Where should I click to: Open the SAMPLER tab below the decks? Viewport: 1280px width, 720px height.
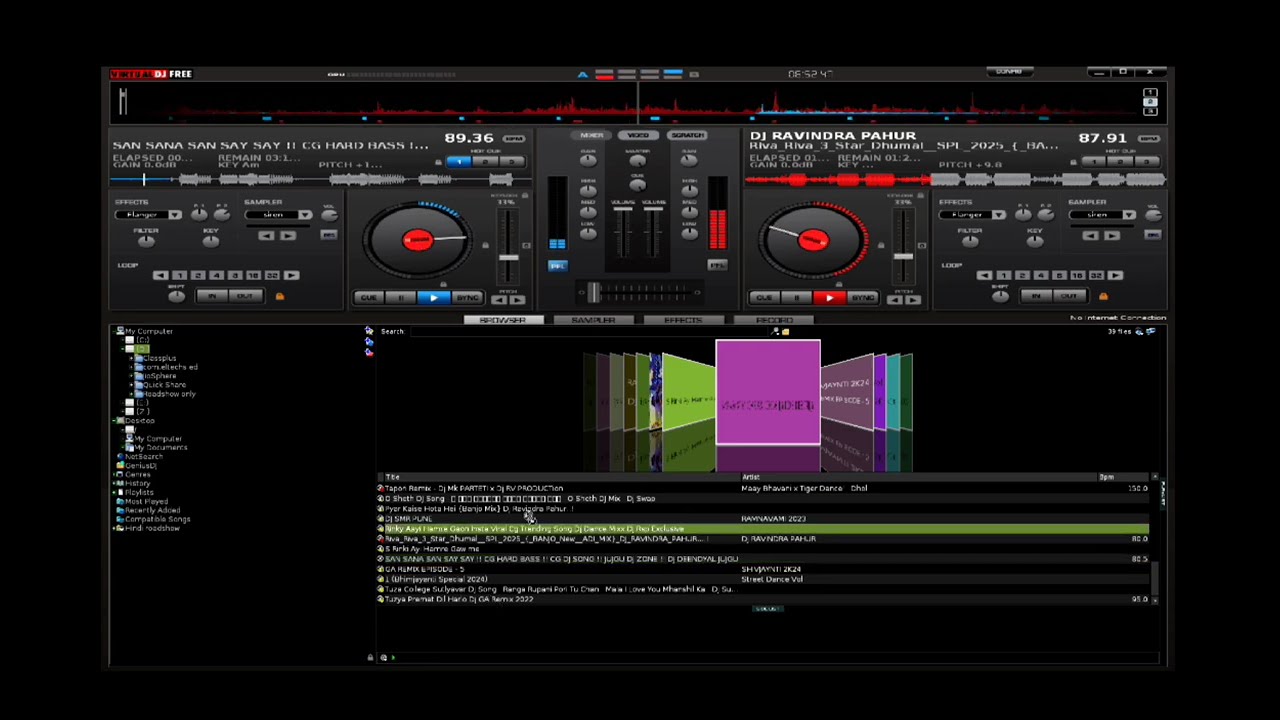(x=593, y=320)
